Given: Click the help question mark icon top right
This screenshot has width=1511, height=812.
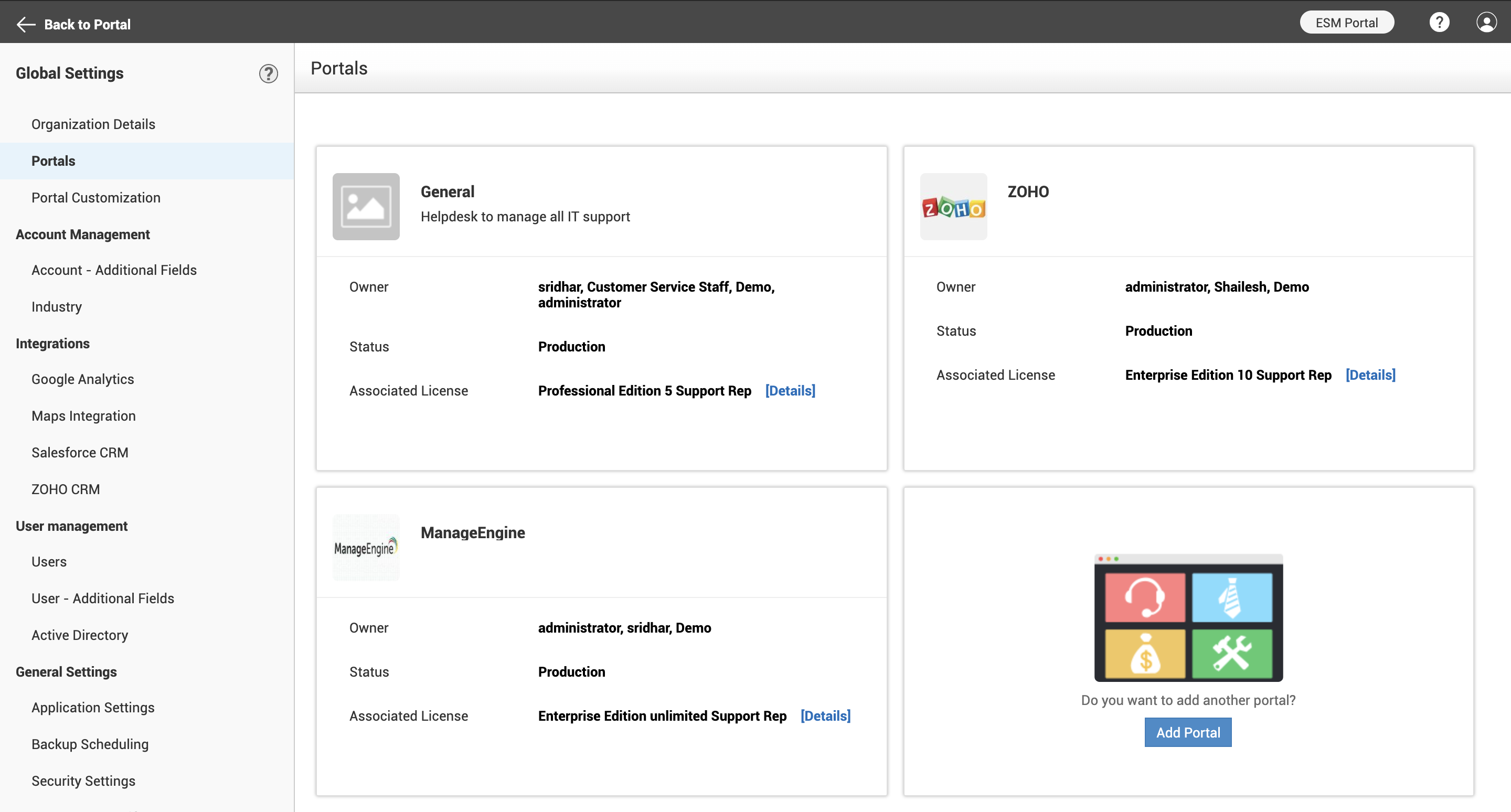Looking at the screenshot, I should [x=1440, y=22].
